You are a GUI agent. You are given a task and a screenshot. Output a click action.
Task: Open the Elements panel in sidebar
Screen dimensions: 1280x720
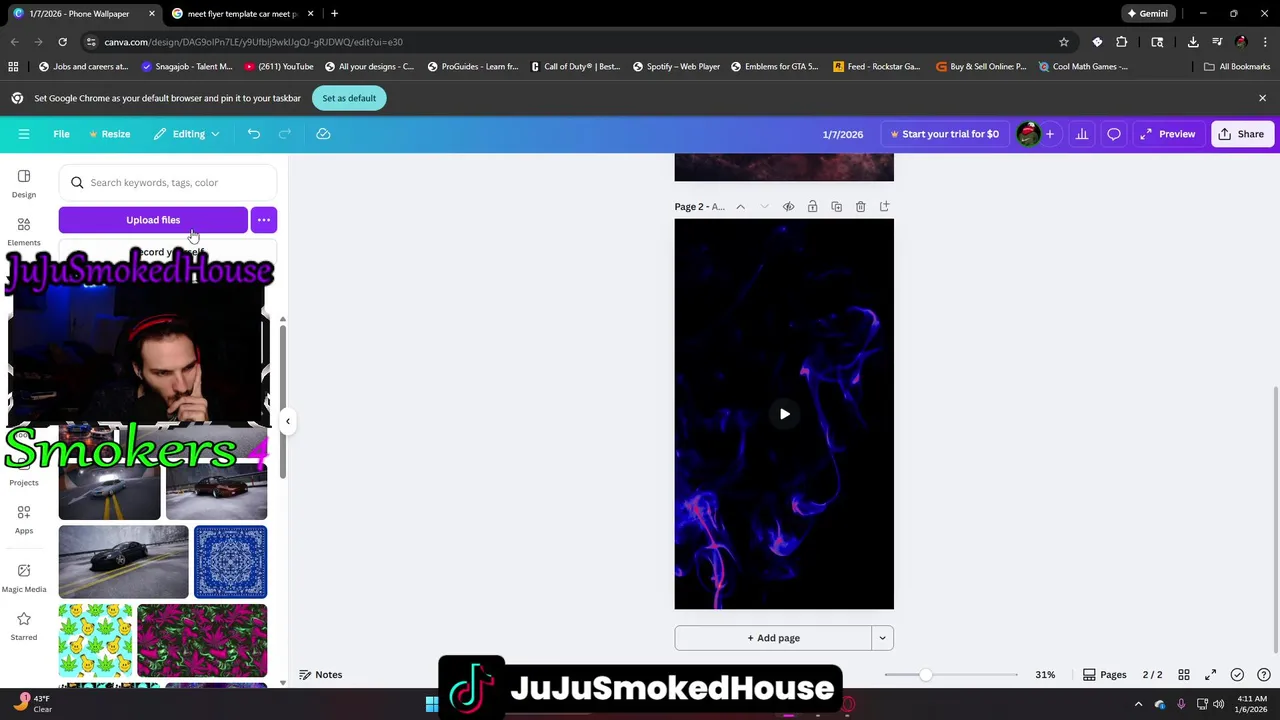(x=24, y=231)
